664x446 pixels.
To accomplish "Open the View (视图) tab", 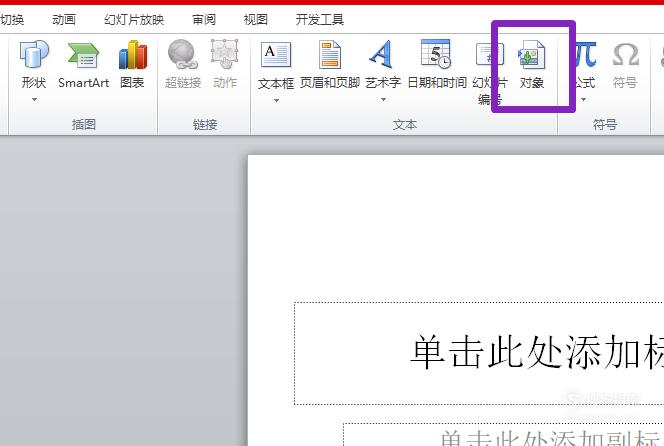I will [255, 19].
